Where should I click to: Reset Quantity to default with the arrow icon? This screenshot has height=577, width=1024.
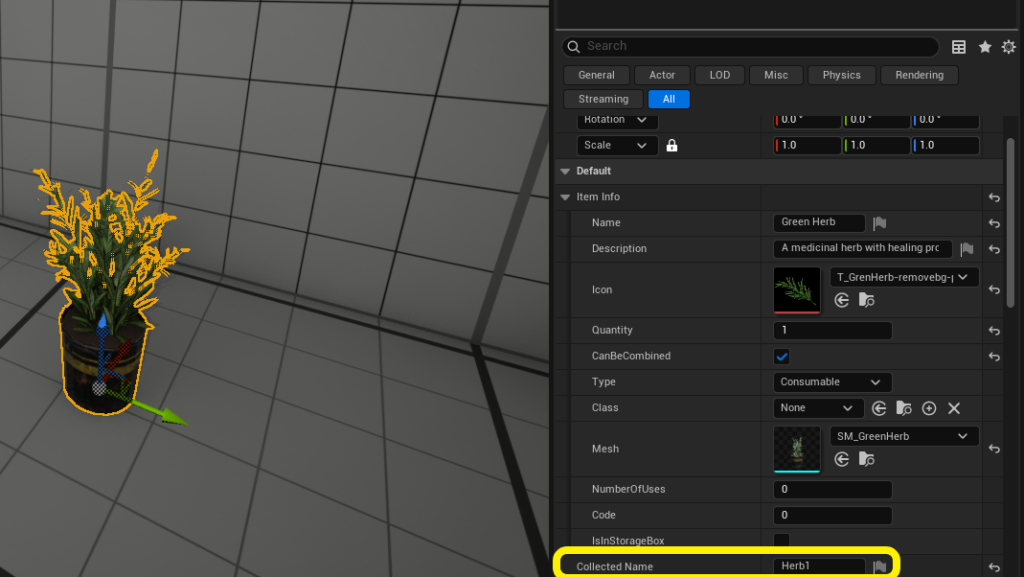pos(994,330)
